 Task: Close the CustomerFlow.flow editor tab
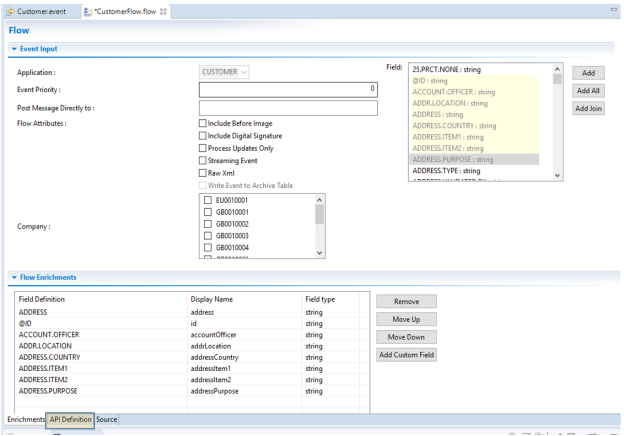point(165,10)
